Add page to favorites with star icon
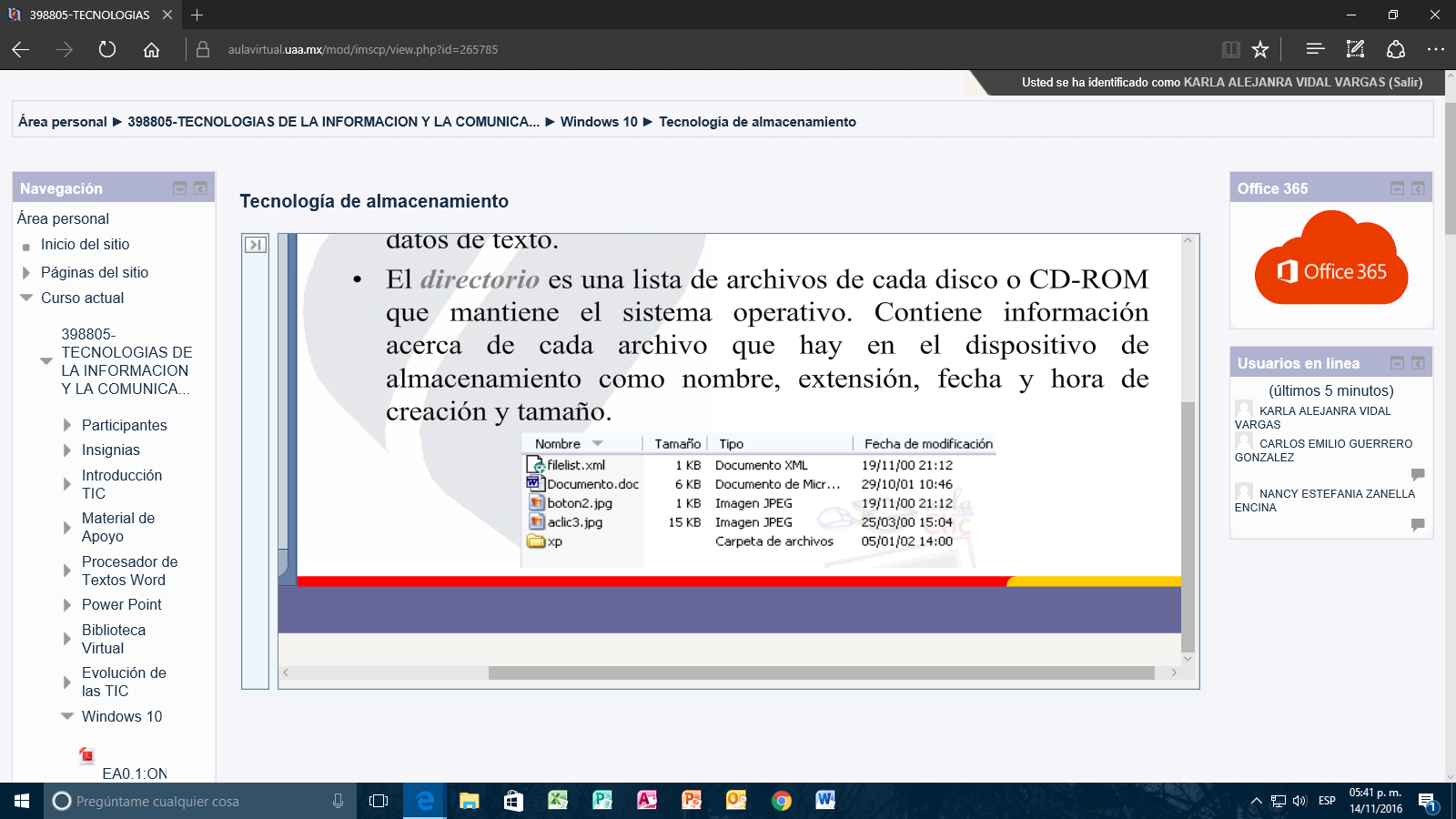The height and width of the screenshot is (819, 1456). point(1260,49)
